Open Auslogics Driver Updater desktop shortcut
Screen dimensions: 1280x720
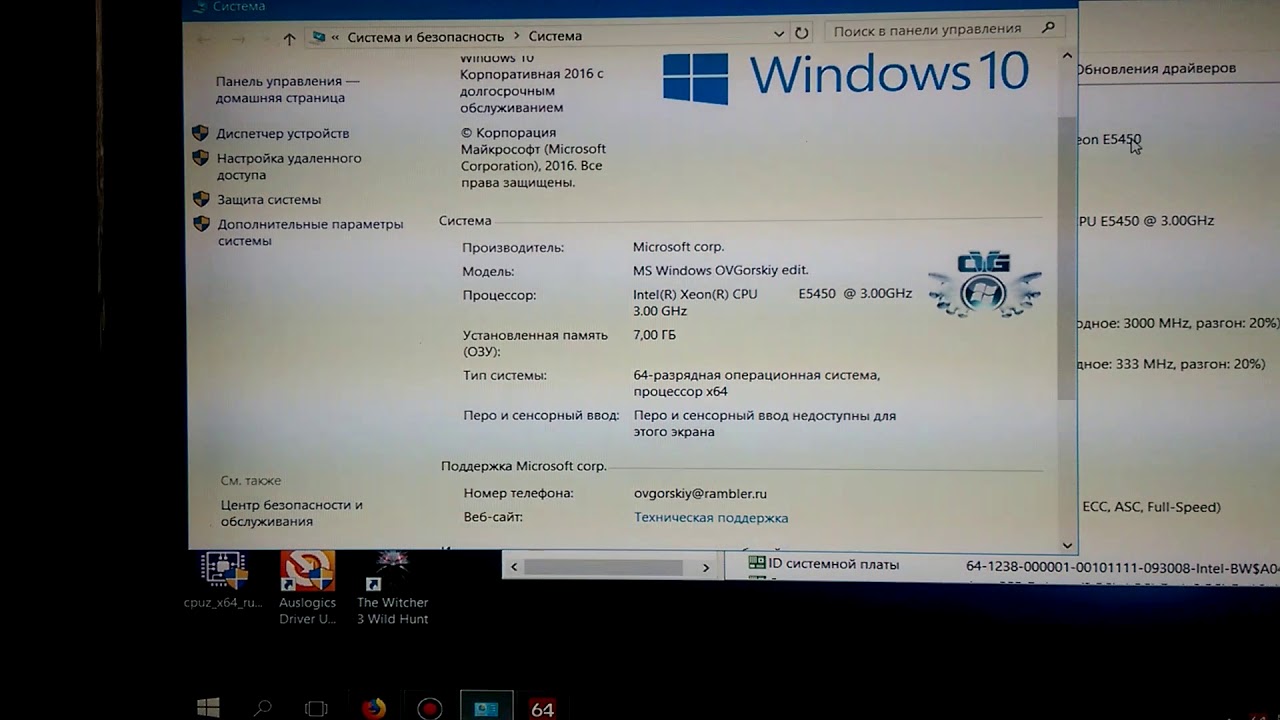(x=307, y=588)
